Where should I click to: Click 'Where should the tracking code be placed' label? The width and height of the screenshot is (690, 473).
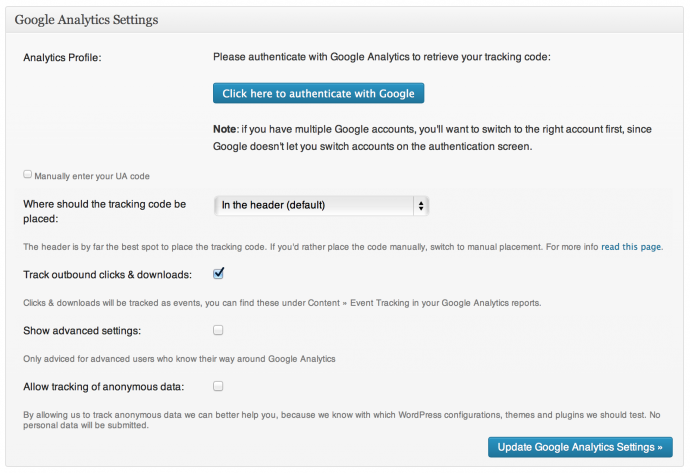[x=105, y=211]
